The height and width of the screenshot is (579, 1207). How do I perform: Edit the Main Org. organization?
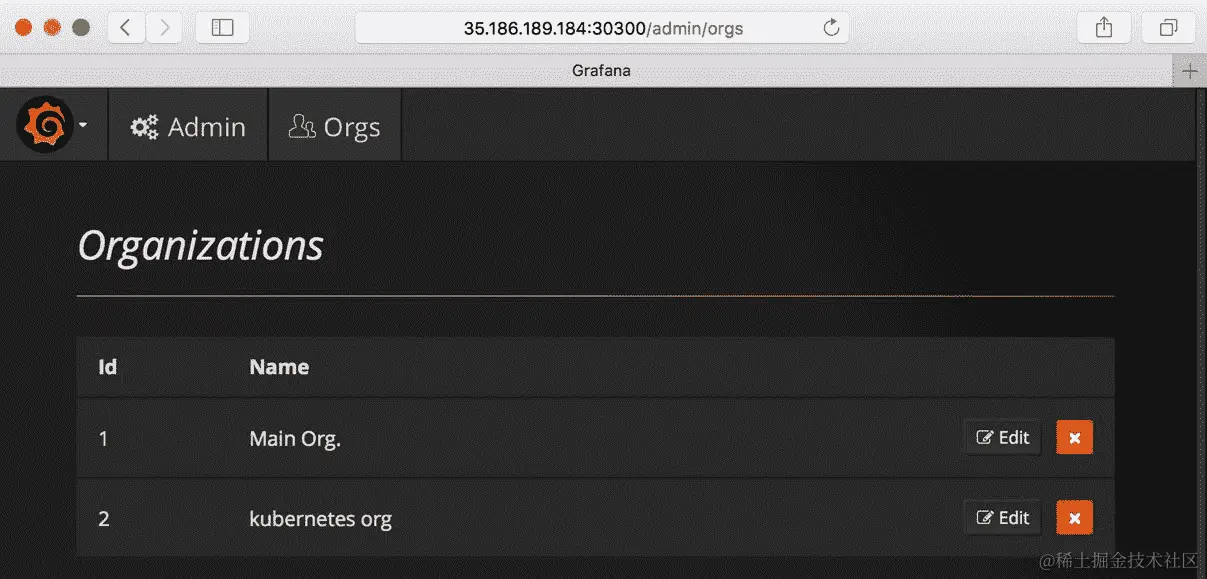(1002, 437)
